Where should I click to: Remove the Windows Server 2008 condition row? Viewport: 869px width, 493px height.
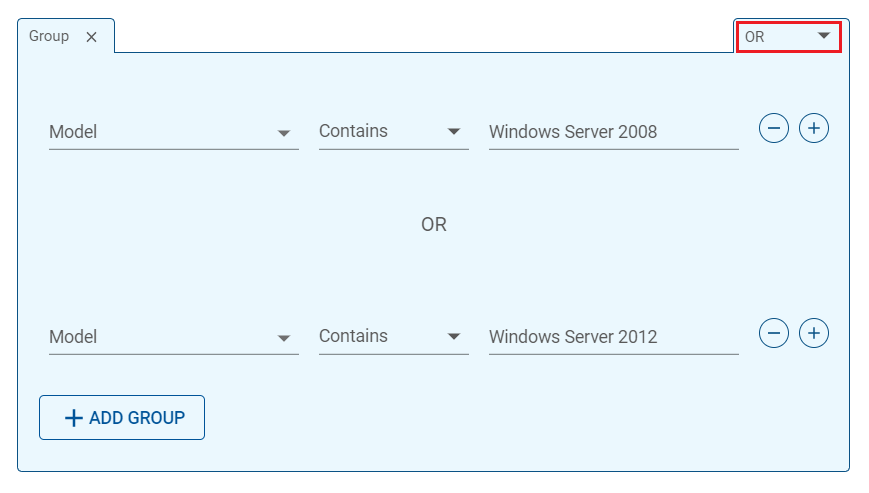tap(774, 129)
